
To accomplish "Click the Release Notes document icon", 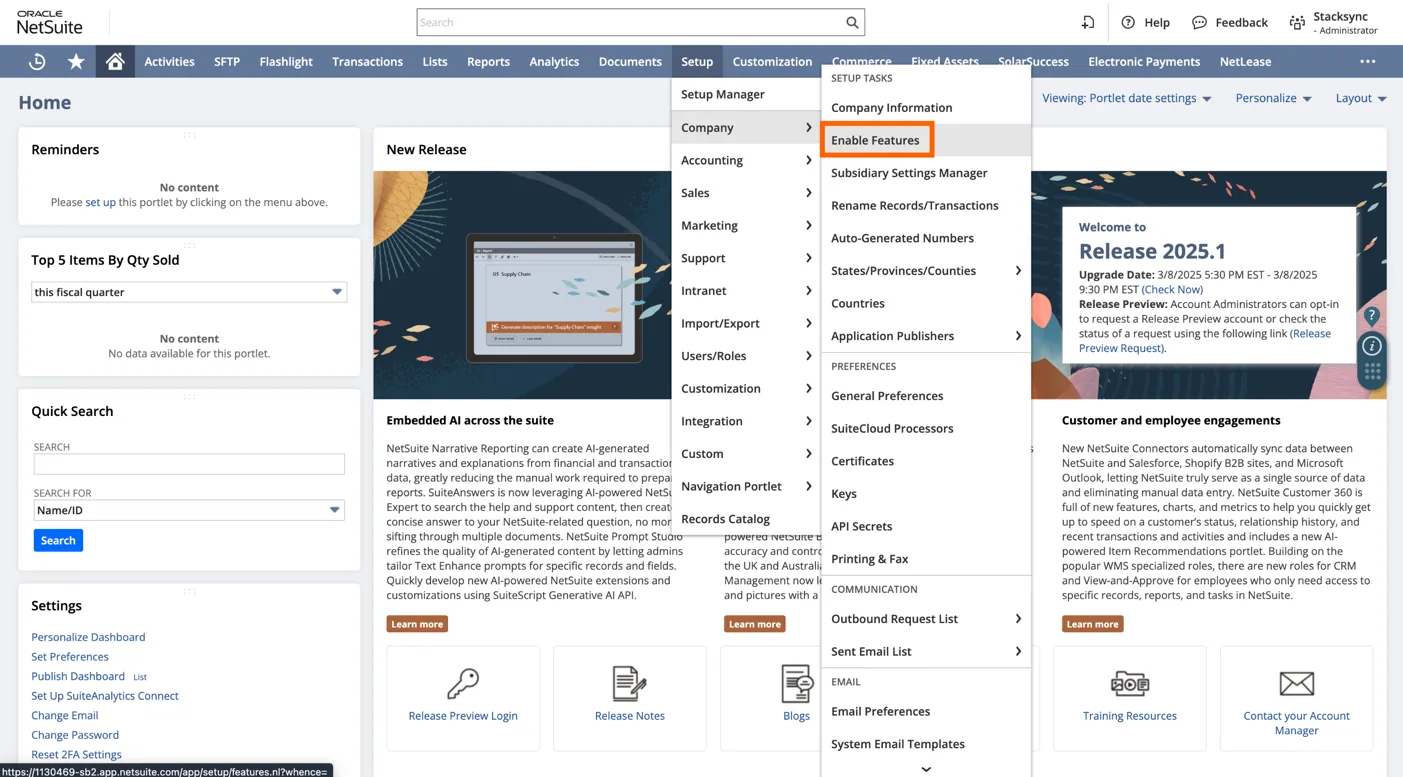I will tap(629, 683).
